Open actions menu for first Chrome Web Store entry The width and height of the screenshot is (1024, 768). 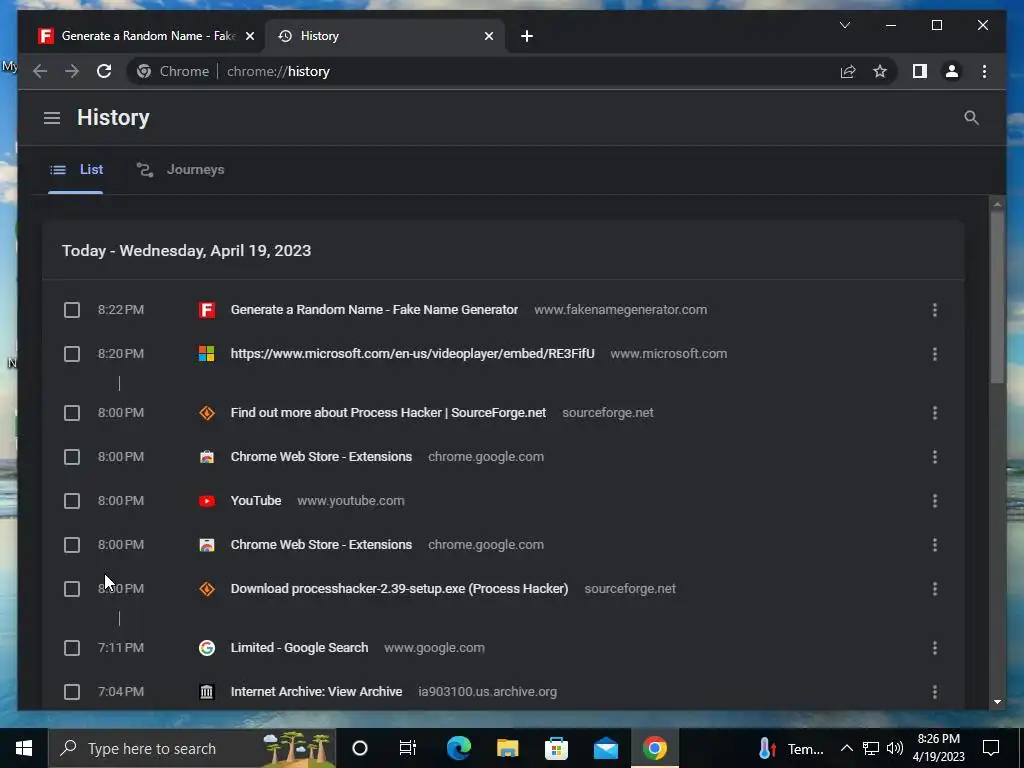pos(935,456)
